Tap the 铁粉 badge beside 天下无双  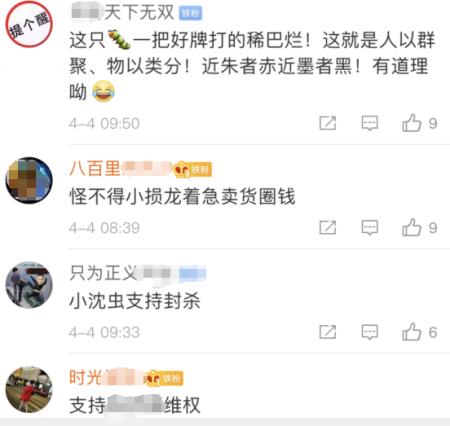coord(190,13)
